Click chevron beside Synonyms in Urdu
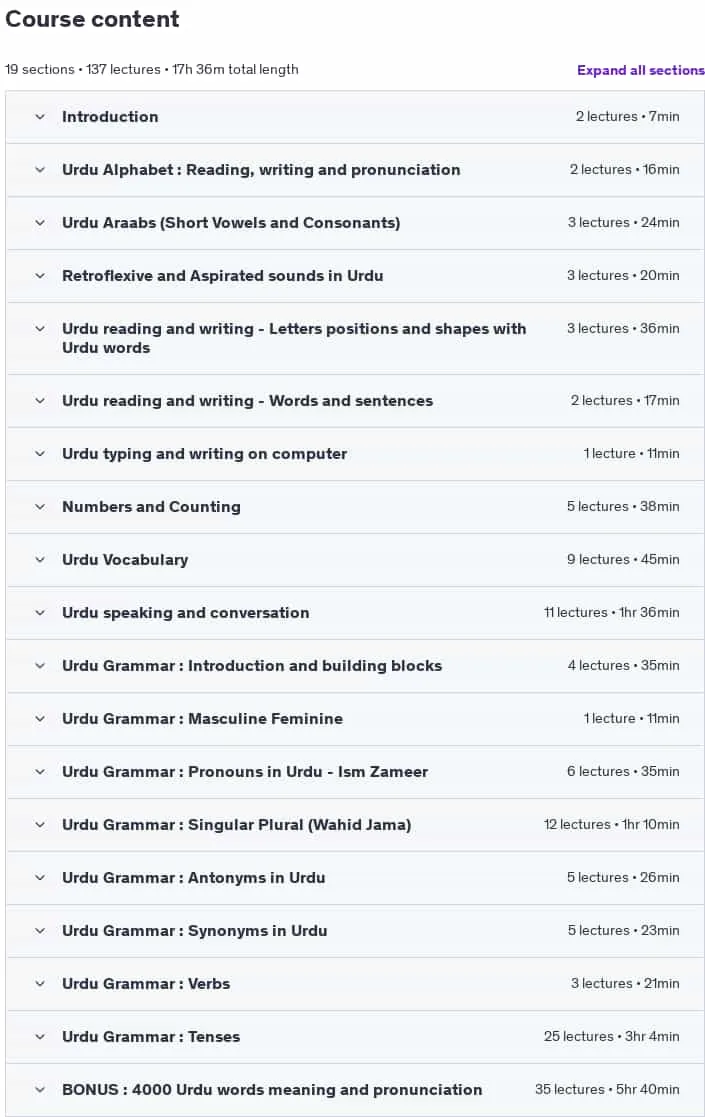 40,930
